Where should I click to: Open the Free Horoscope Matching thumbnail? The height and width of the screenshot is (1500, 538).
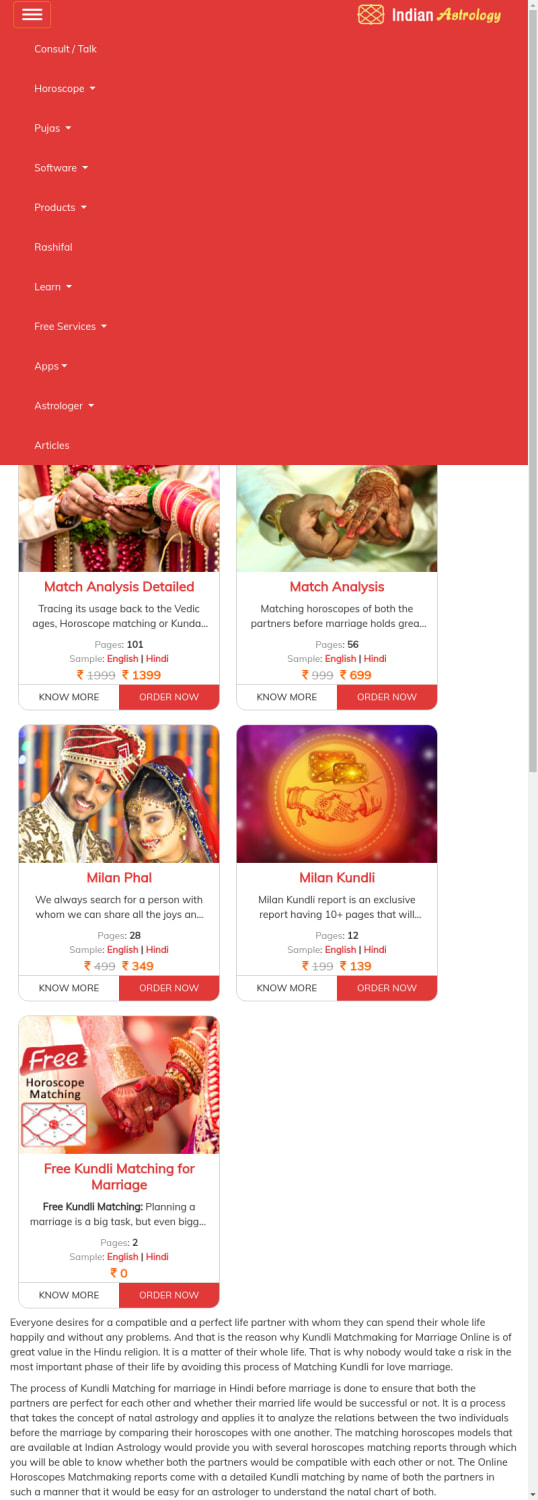tap(119, 1085)
